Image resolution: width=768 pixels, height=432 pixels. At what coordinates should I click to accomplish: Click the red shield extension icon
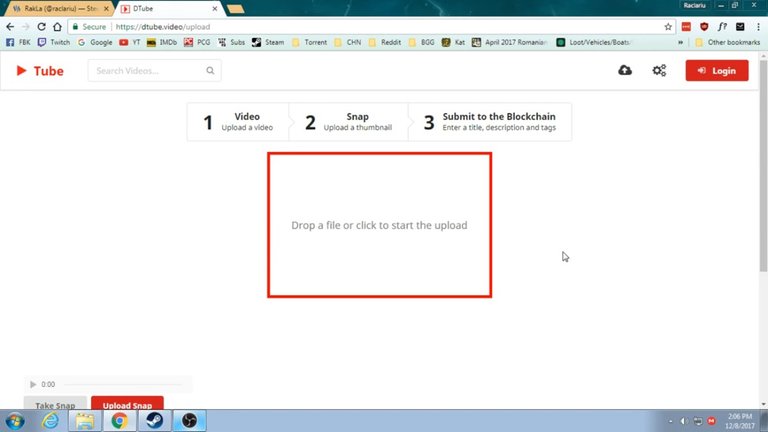coord(704,27)
